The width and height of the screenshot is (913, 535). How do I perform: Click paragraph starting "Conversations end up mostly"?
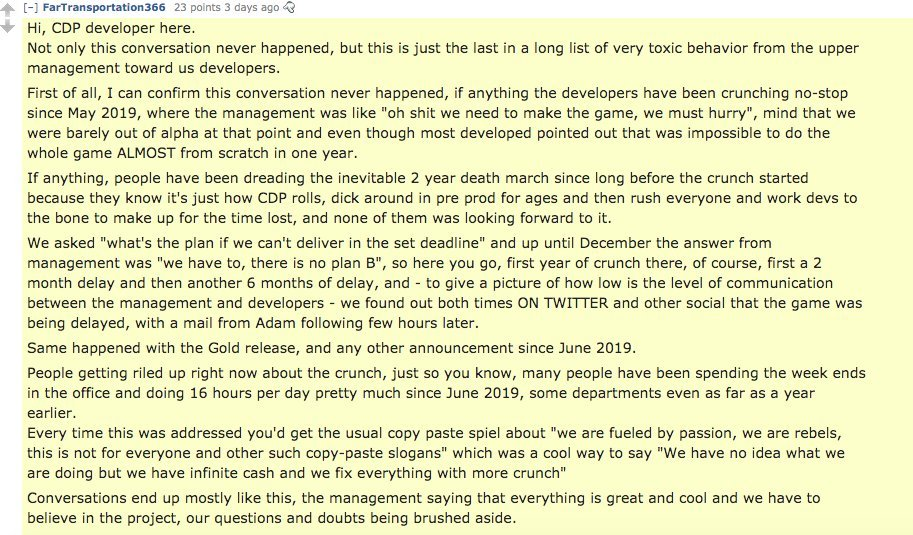(423, 508)
